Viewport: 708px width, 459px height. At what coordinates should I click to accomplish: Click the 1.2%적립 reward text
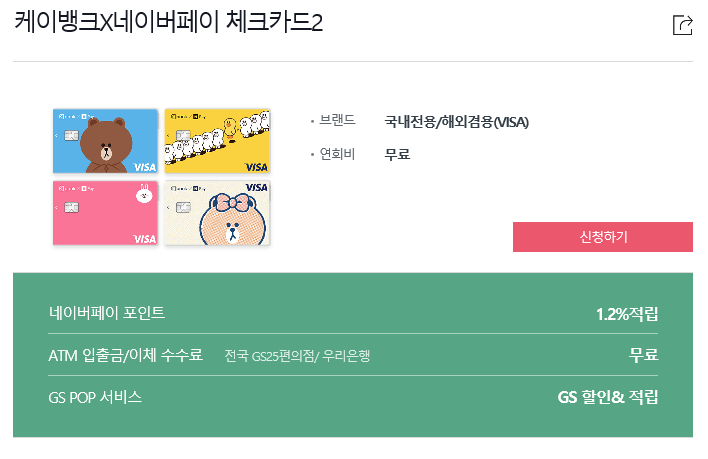click(x=627, y=314)
